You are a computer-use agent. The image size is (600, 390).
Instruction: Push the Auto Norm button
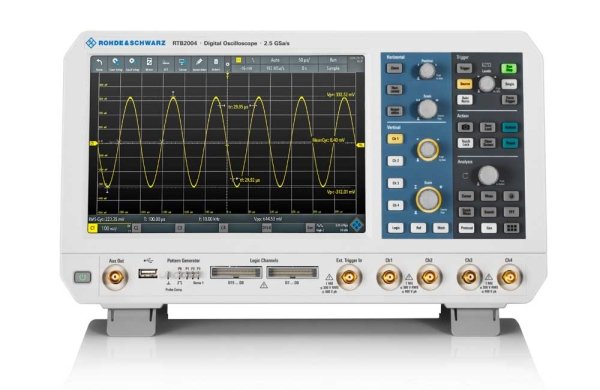(x=465, y=100)
